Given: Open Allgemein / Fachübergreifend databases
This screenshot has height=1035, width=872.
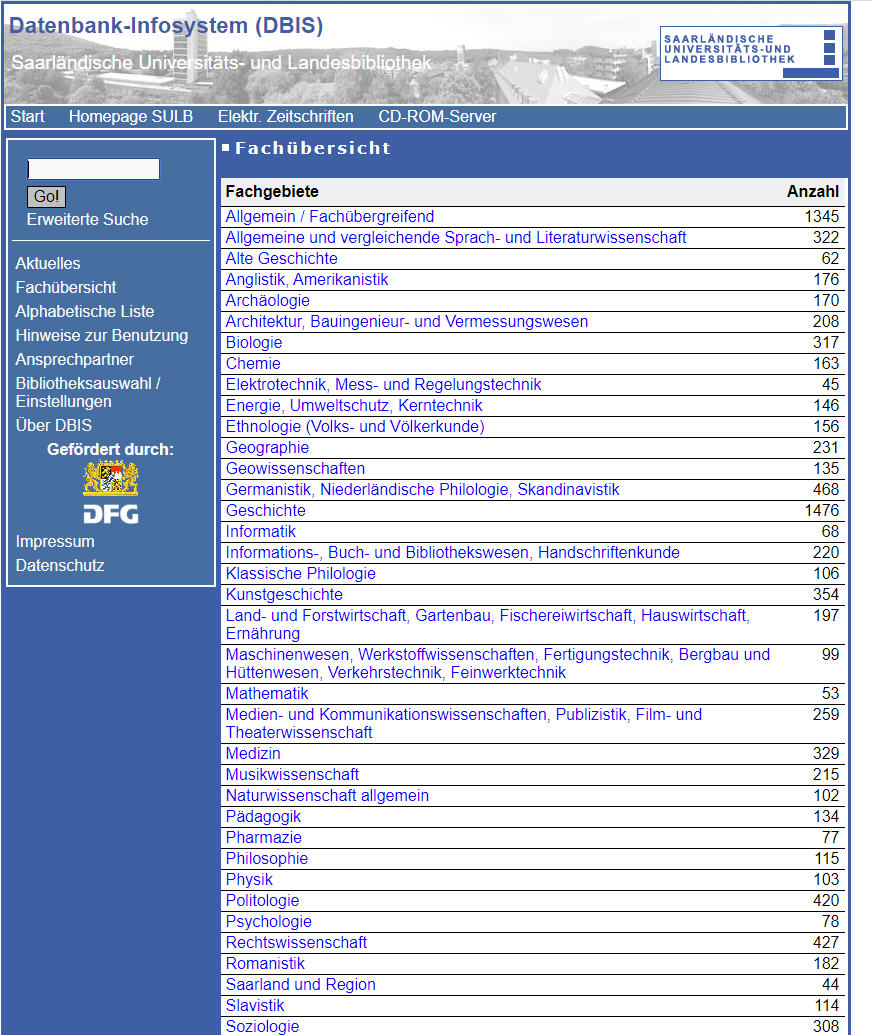Looking at the screenshot, I should tap(330, 217).
